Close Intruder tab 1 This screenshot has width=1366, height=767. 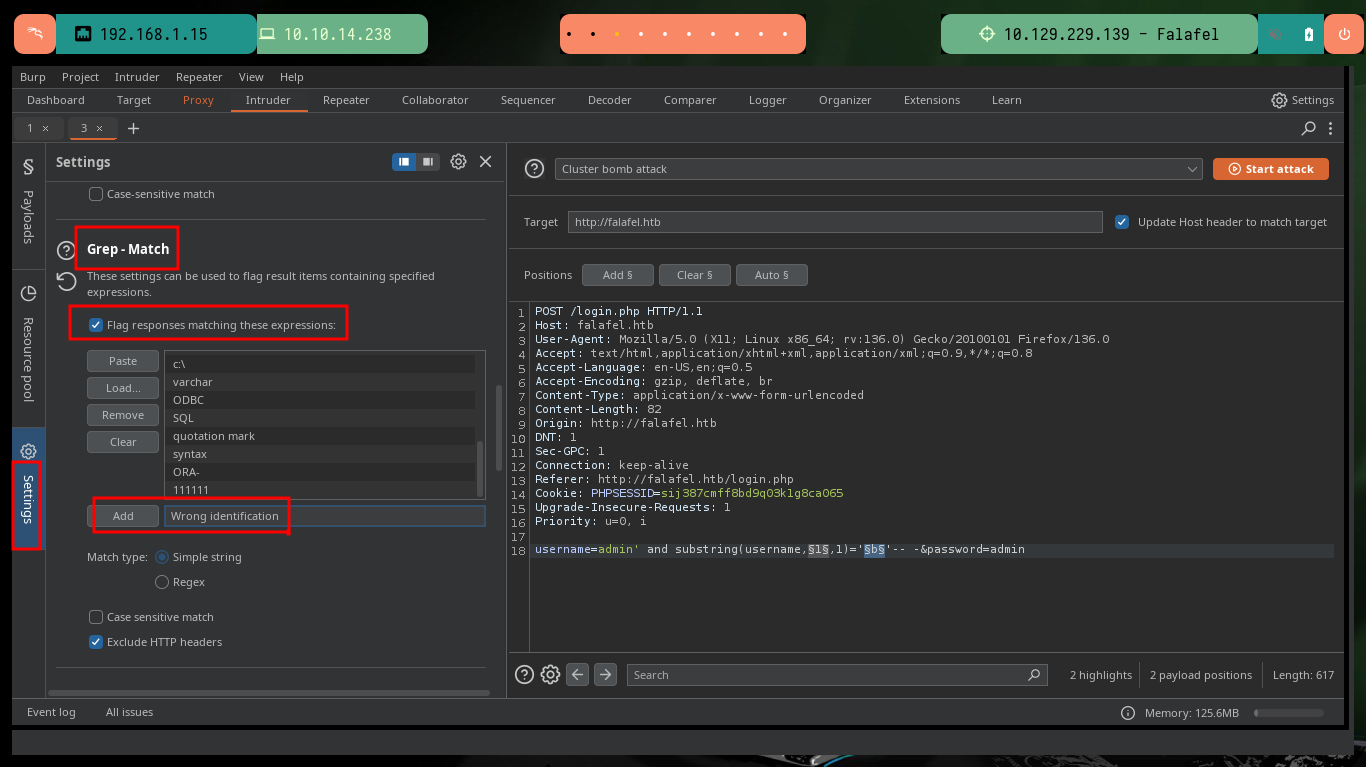(x=45, y=128)
